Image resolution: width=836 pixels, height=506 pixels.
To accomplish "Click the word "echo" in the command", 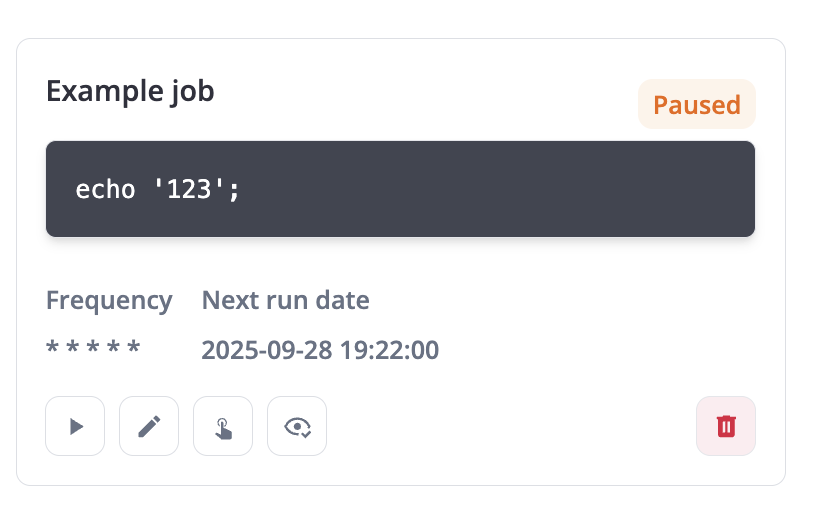I will point(105,189).
